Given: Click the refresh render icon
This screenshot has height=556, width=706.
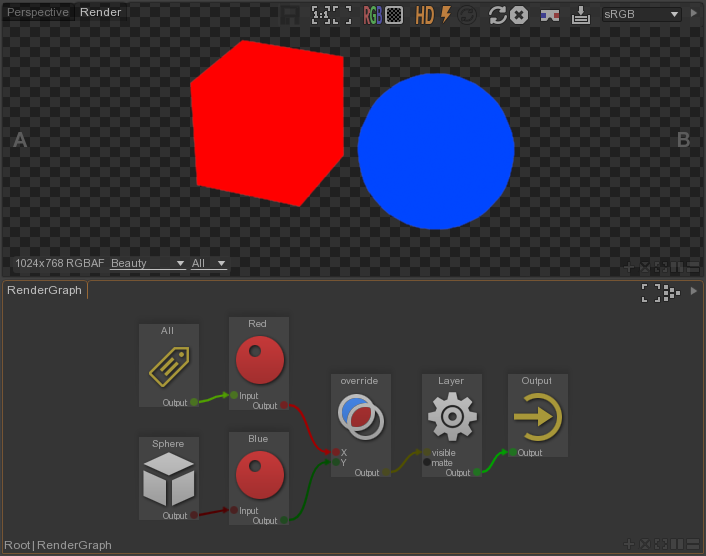Looking at the screenshot, I should 497,15.
